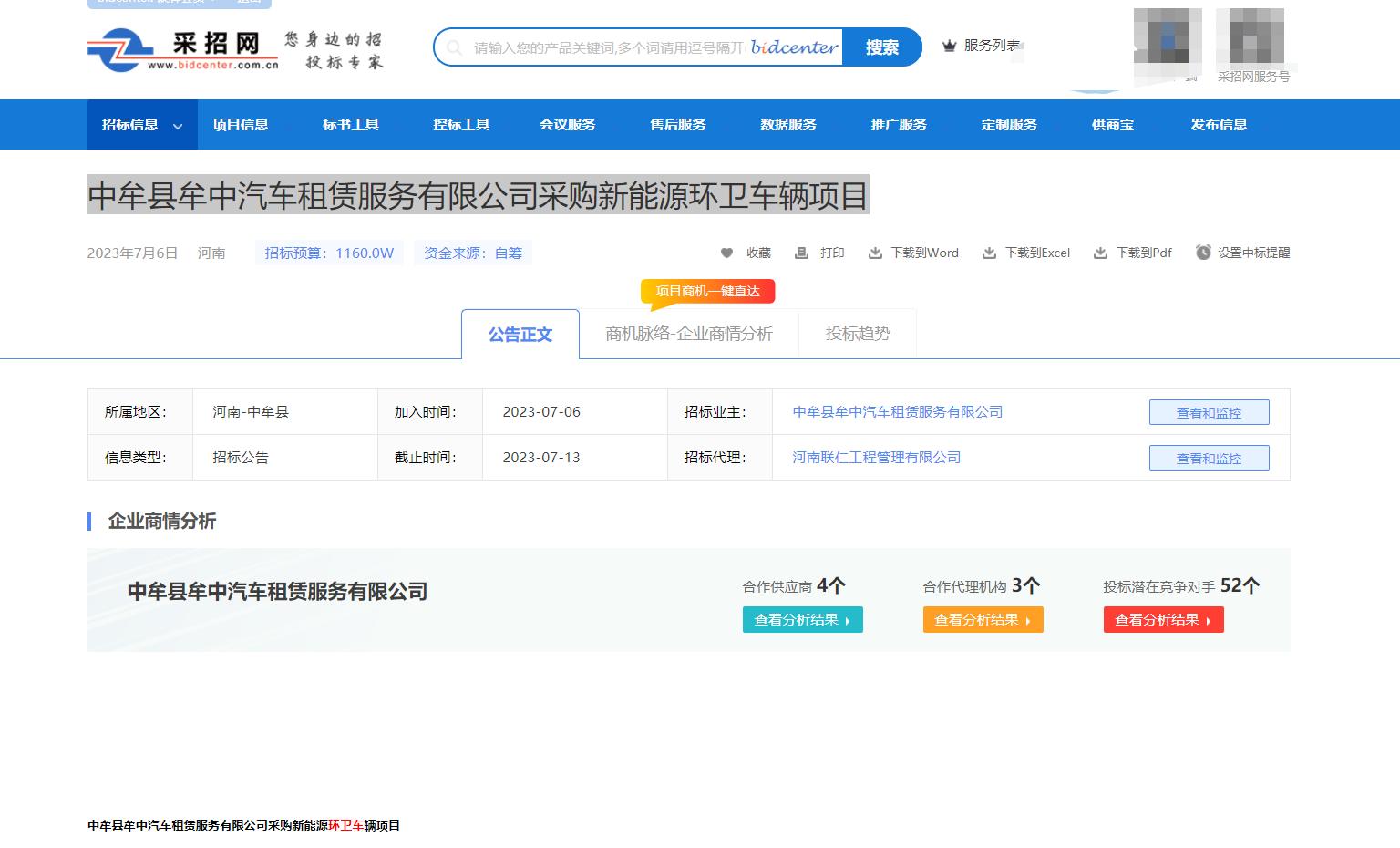Click the 收藏 heart icon to favorite
Viewport: 1400px width, 848px height.
point(726,253)
